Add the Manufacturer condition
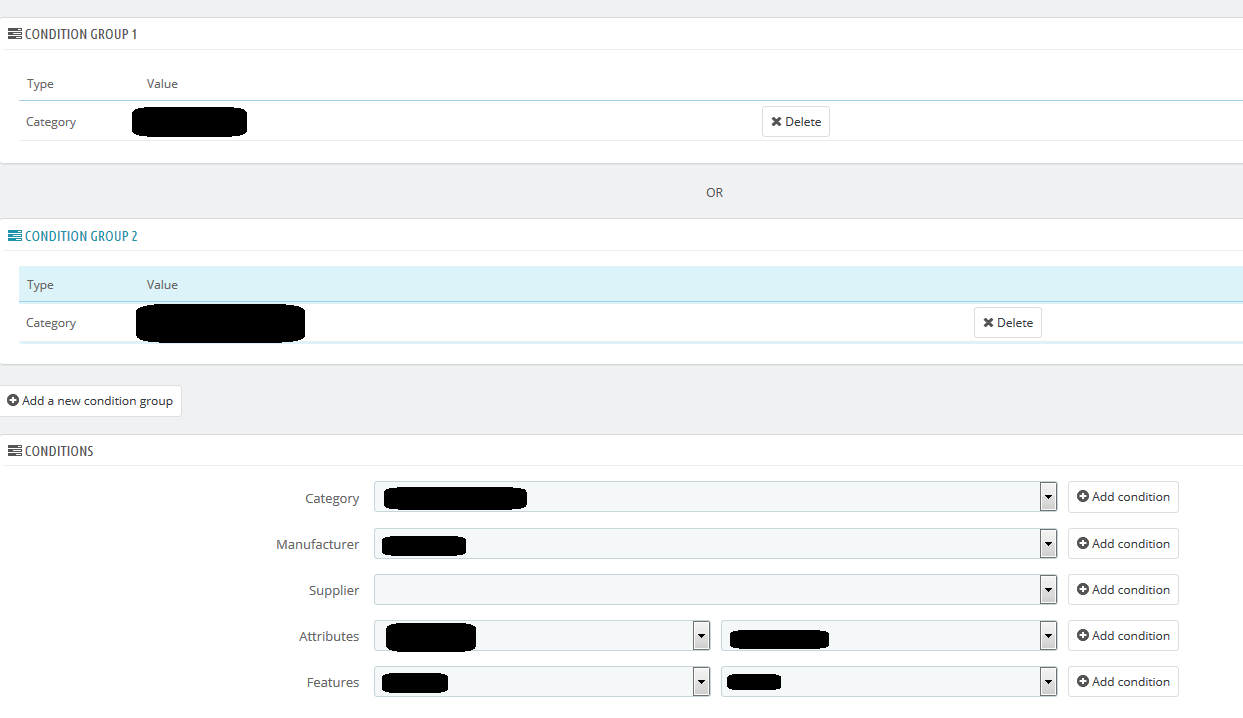This screenshot has height=718, width=1243. [1122, 544]
